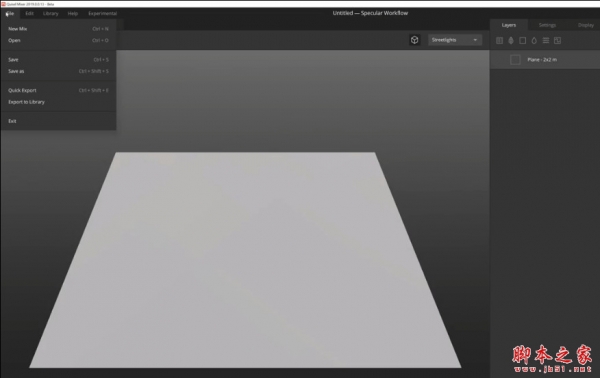Add a surface layer using the first Layers icon

(499, 41)
